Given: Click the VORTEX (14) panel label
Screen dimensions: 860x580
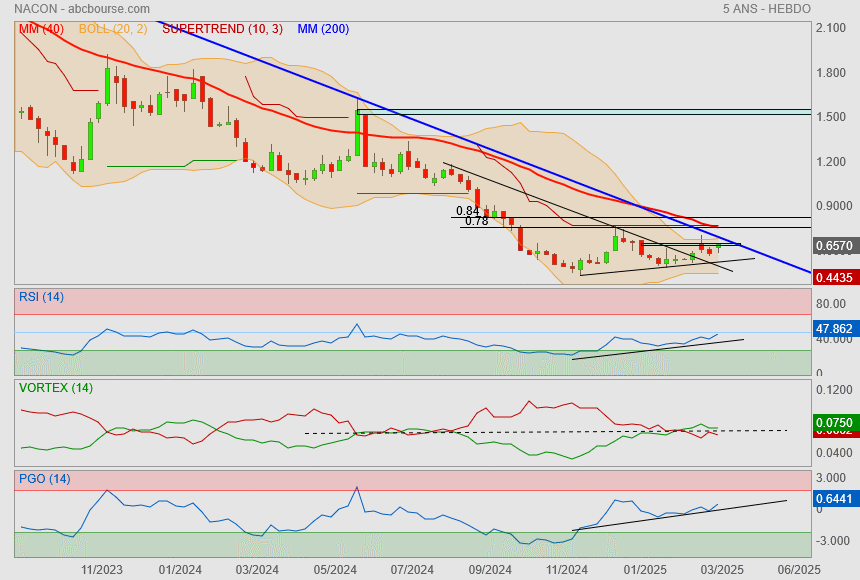Looking at the screenshot, I should pos(56,388).
